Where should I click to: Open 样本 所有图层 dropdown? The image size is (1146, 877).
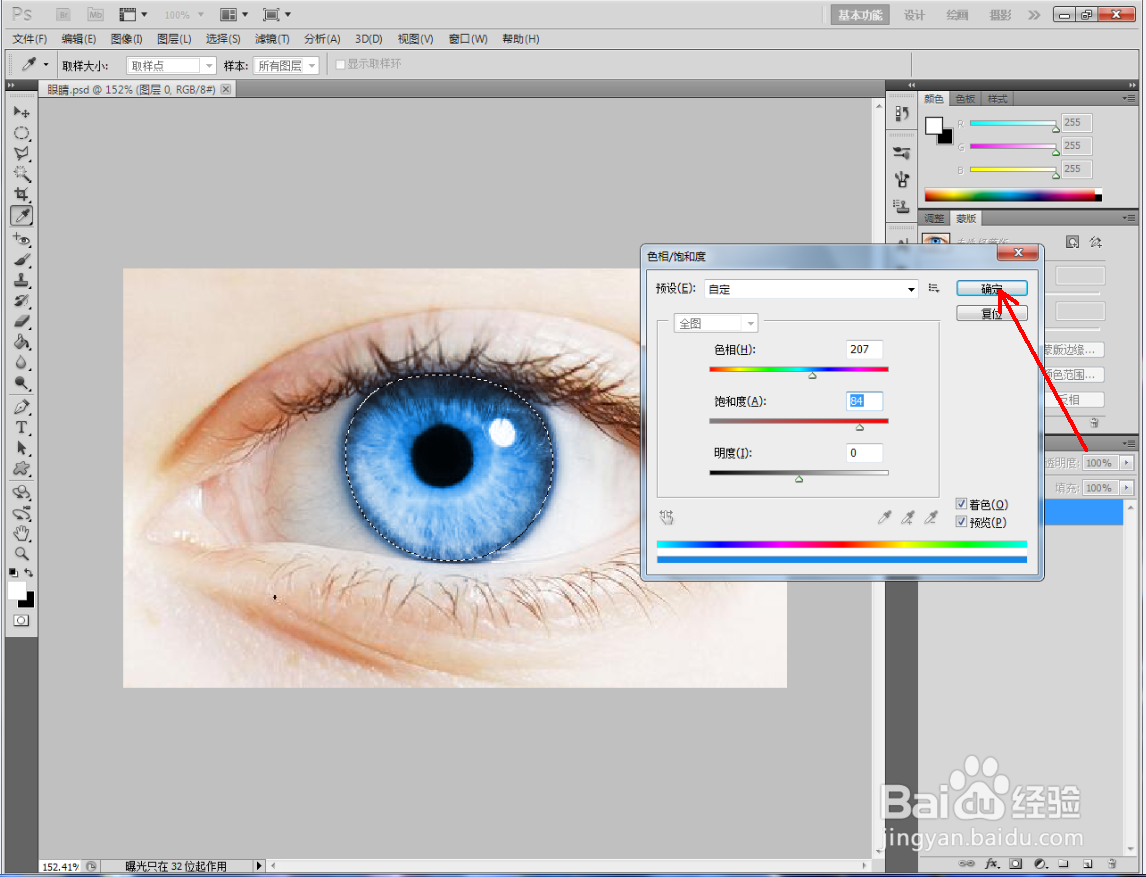click(286, 66)
